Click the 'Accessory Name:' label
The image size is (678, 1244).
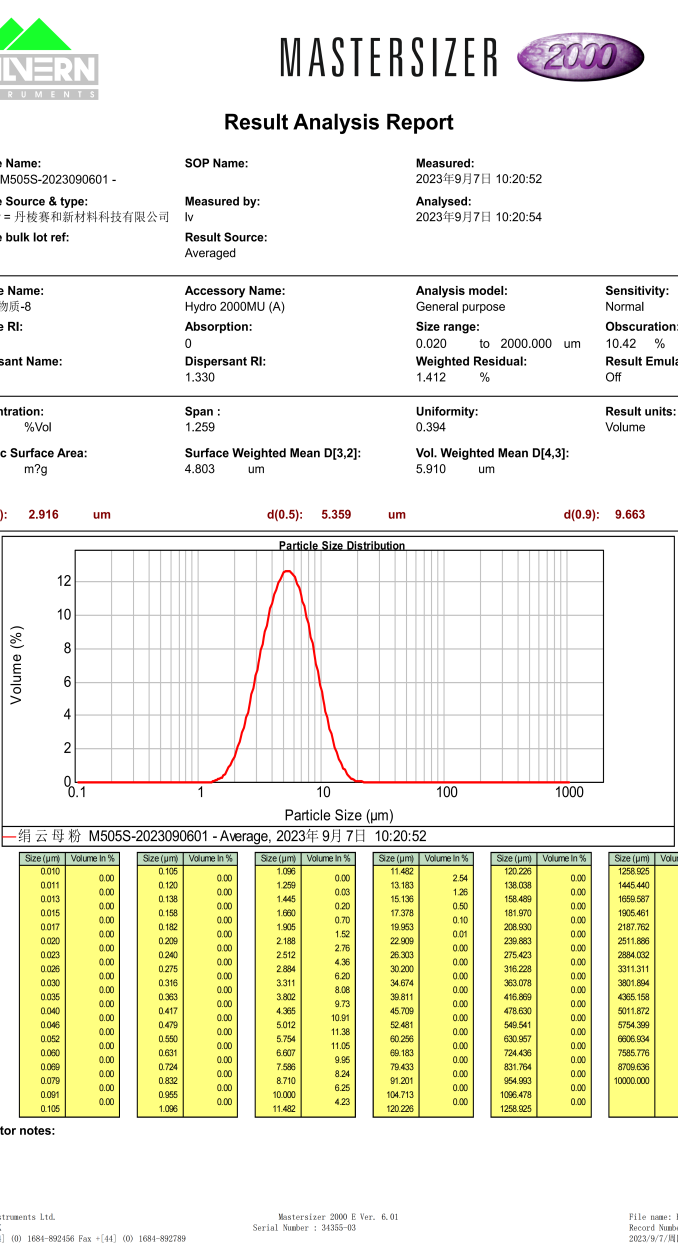(x=235, y=291)
